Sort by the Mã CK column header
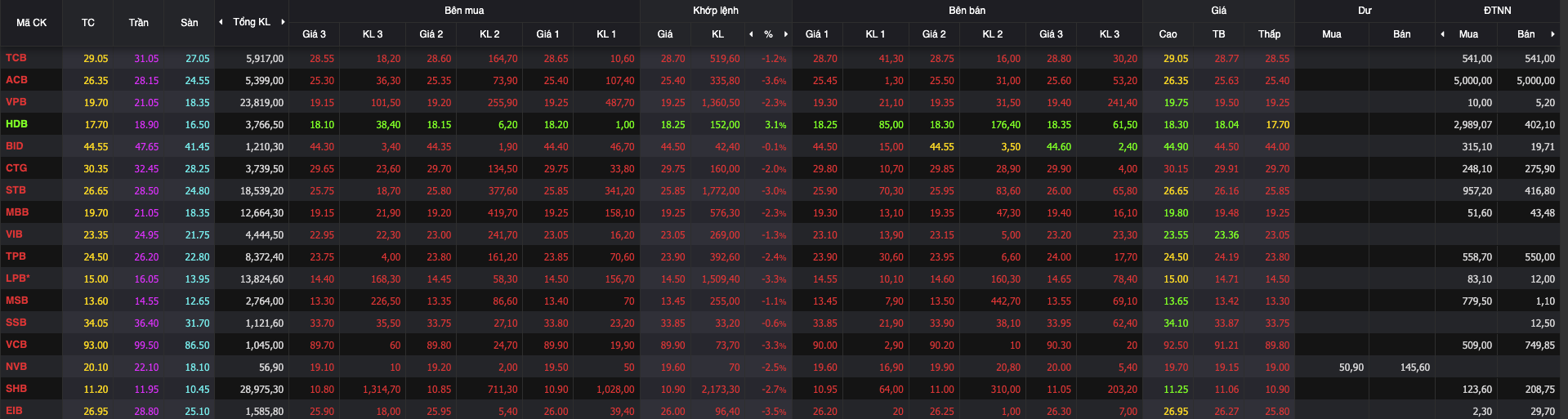 click(x=32, y=23)
